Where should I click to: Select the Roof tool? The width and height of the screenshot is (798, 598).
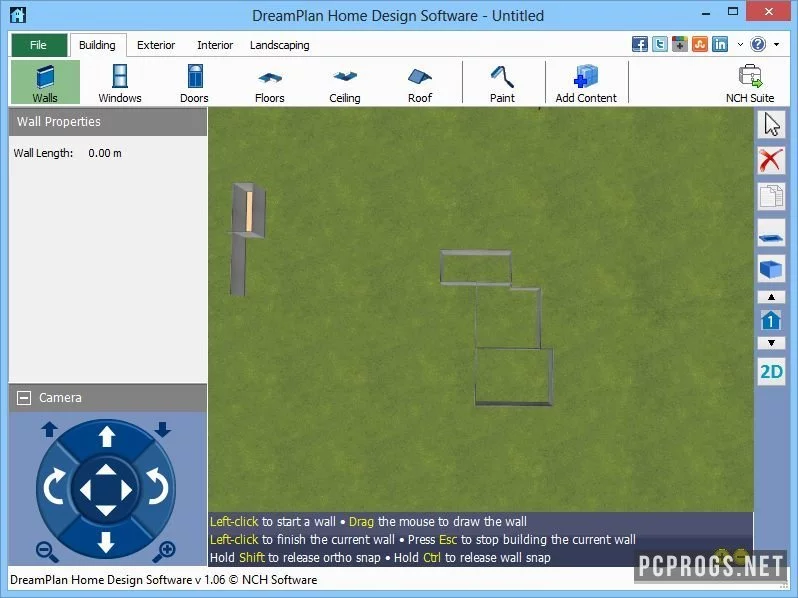pos(420,82)
